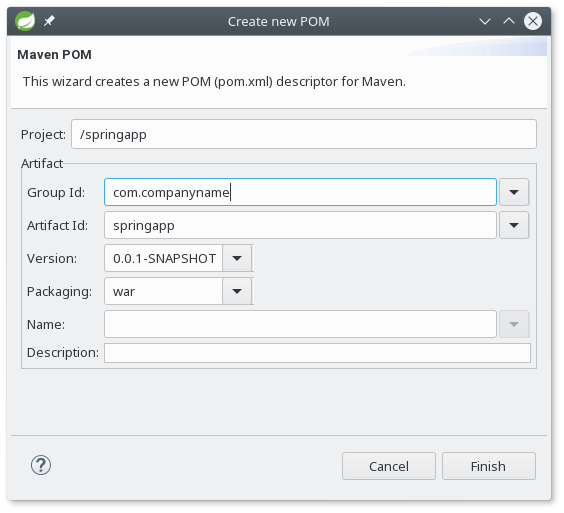Click the Version 0.0.1-SNAPSHOT text box
This screenshot has height=513, width=564.
pos(164,258)
